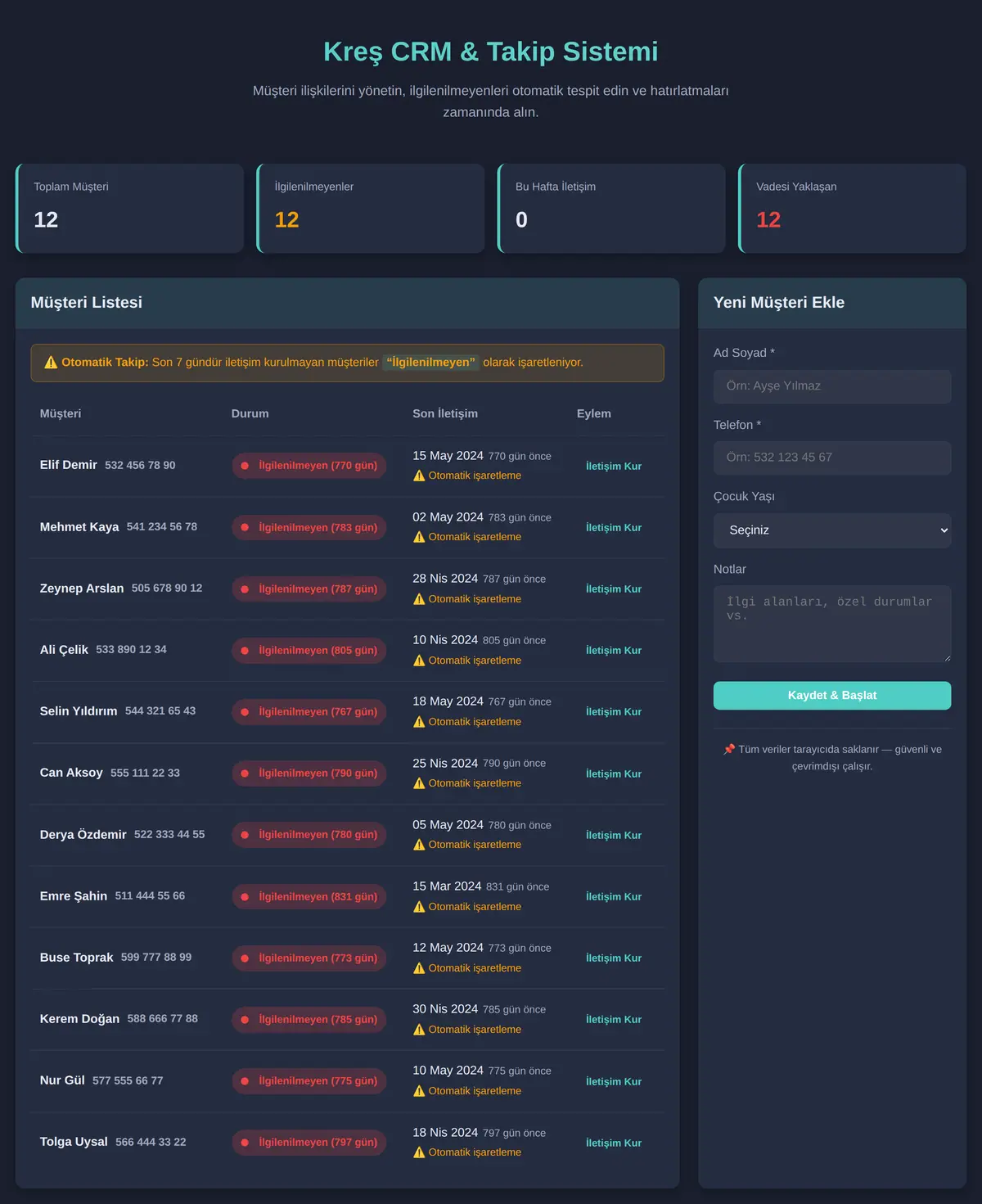Click İletişim Kur for Selin Yıldırım
Viewport: 982px width, 1204px height.
[614, 712]
